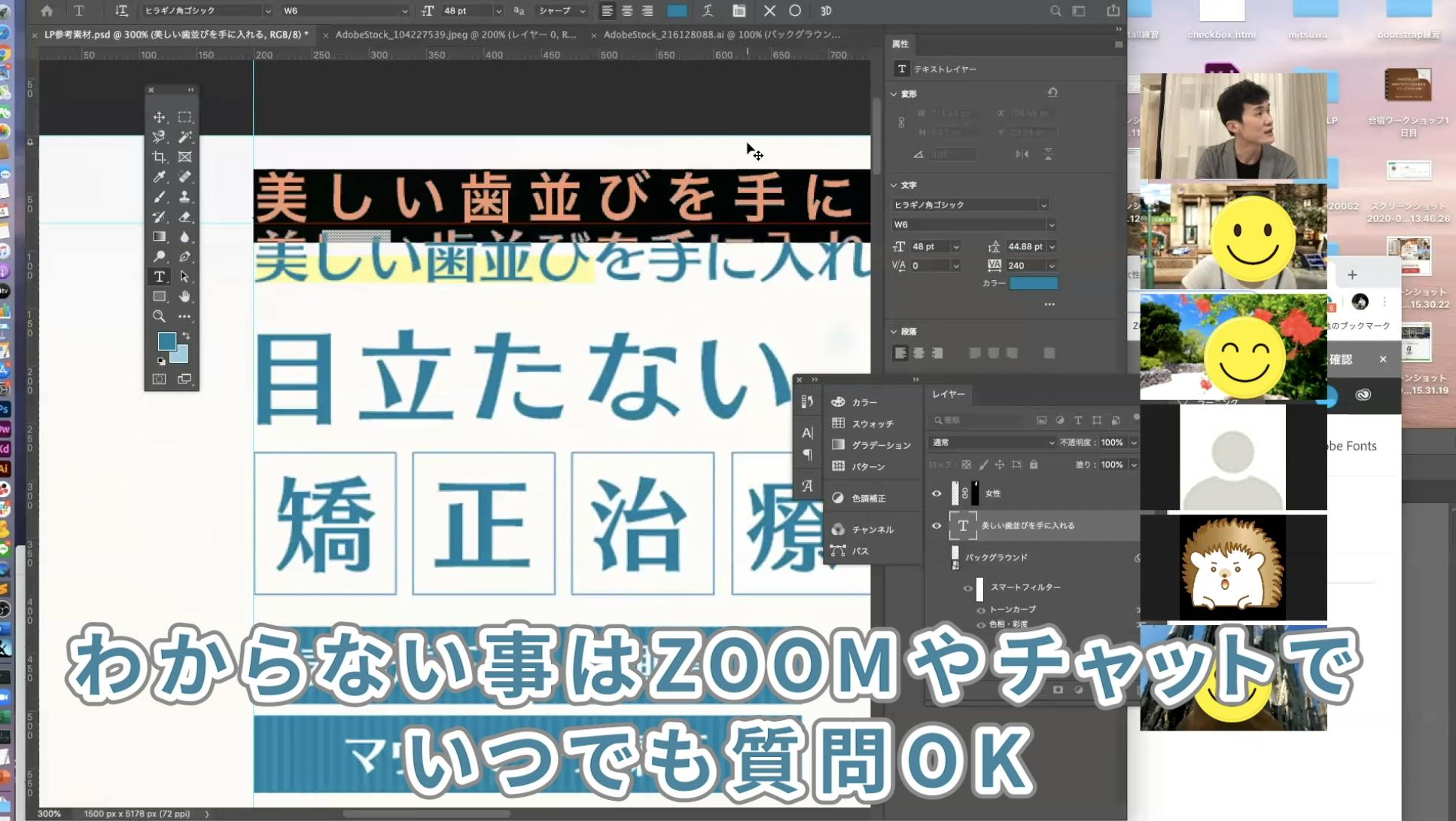Open the blend mode dropdown showing 通常
Viewport: 1456px width, 821px height.
point(992,443)
